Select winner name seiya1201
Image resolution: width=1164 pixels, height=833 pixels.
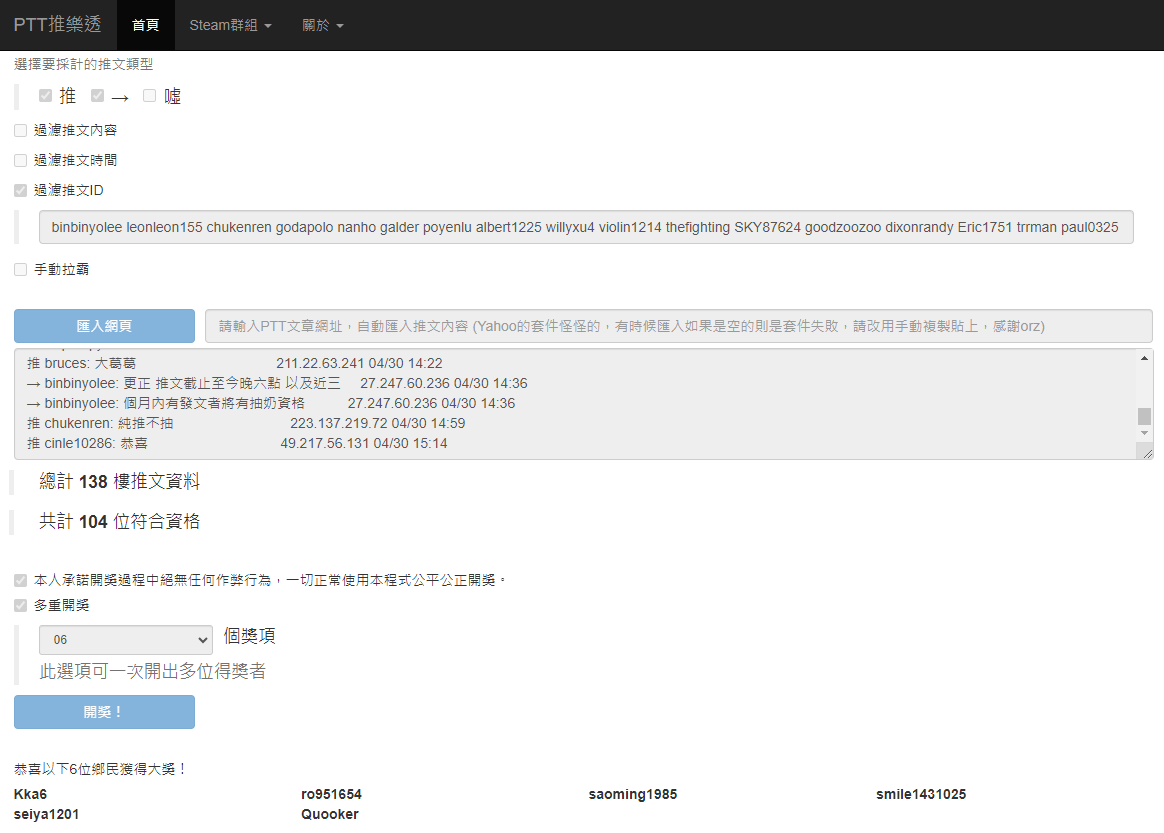click(46, 814)
